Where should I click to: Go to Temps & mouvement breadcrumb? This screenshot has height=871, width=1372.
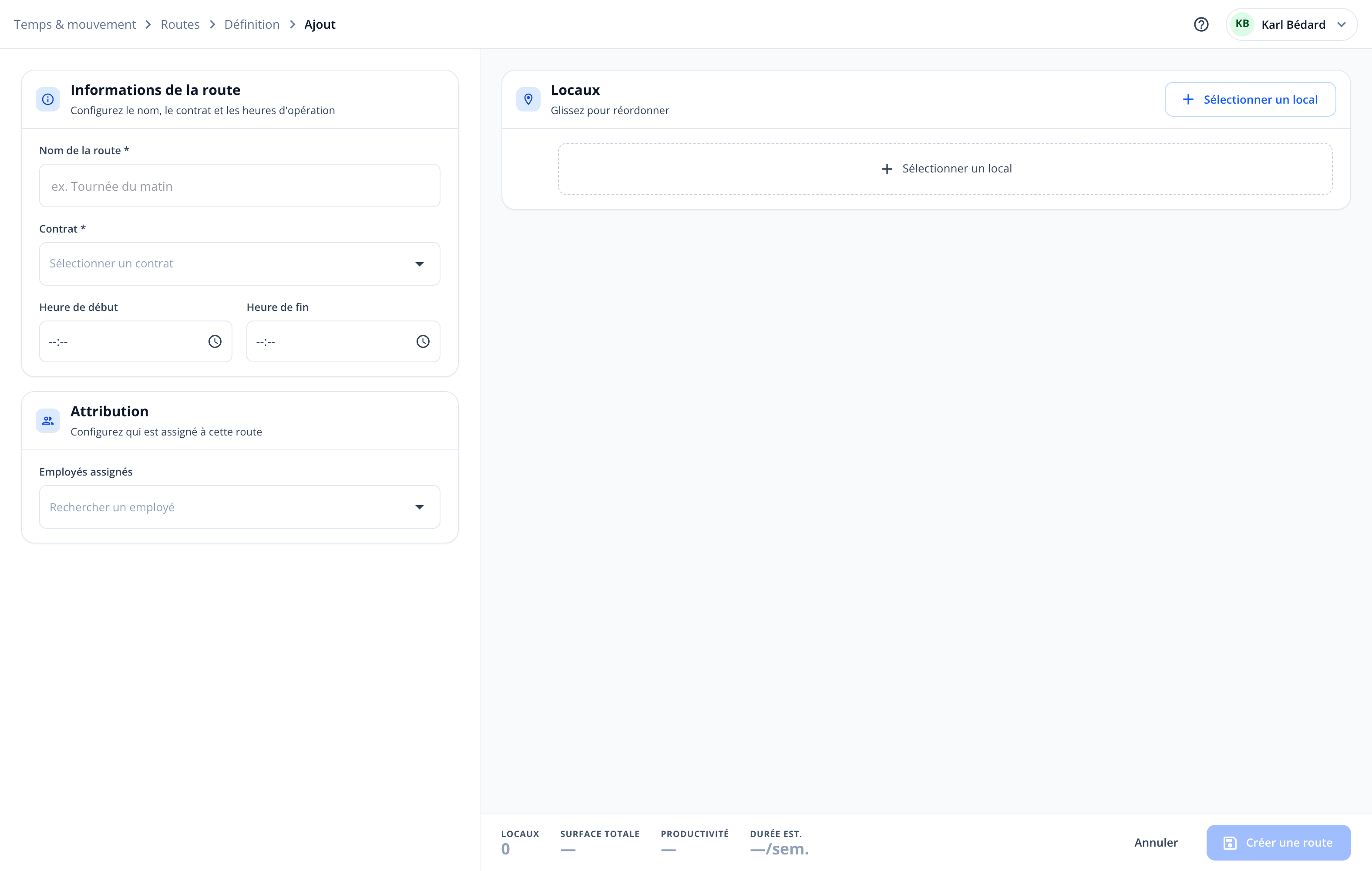click(74, 24)
